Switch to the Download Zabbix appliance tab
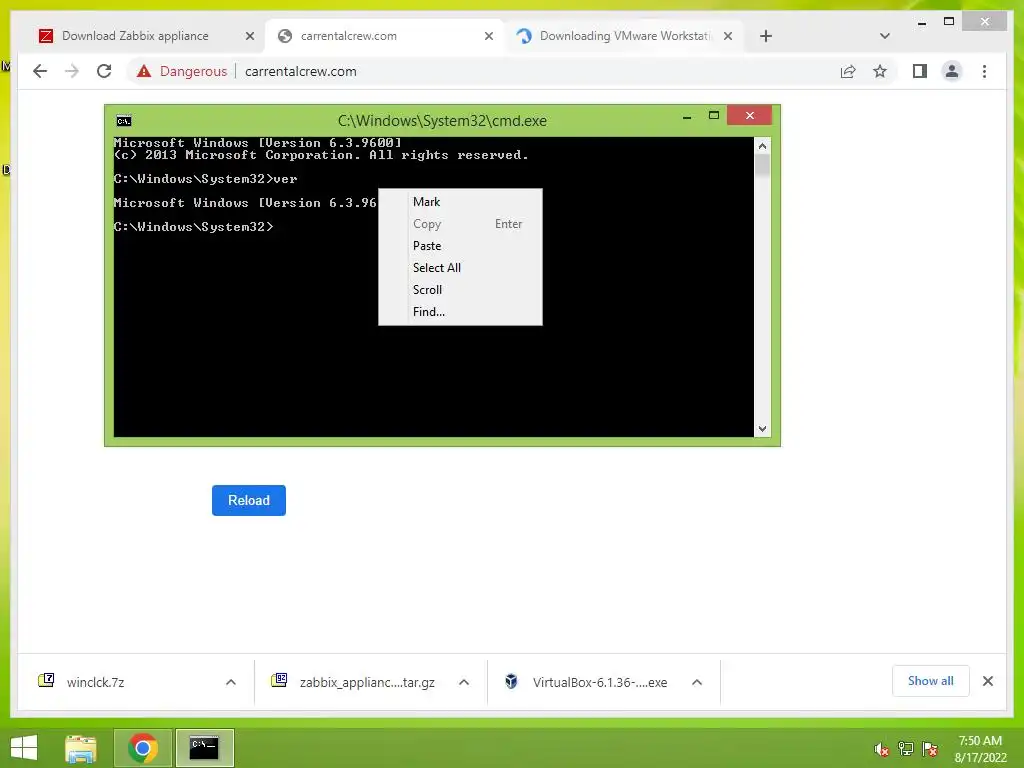1024x768 pixels. [x=135, y=36]
